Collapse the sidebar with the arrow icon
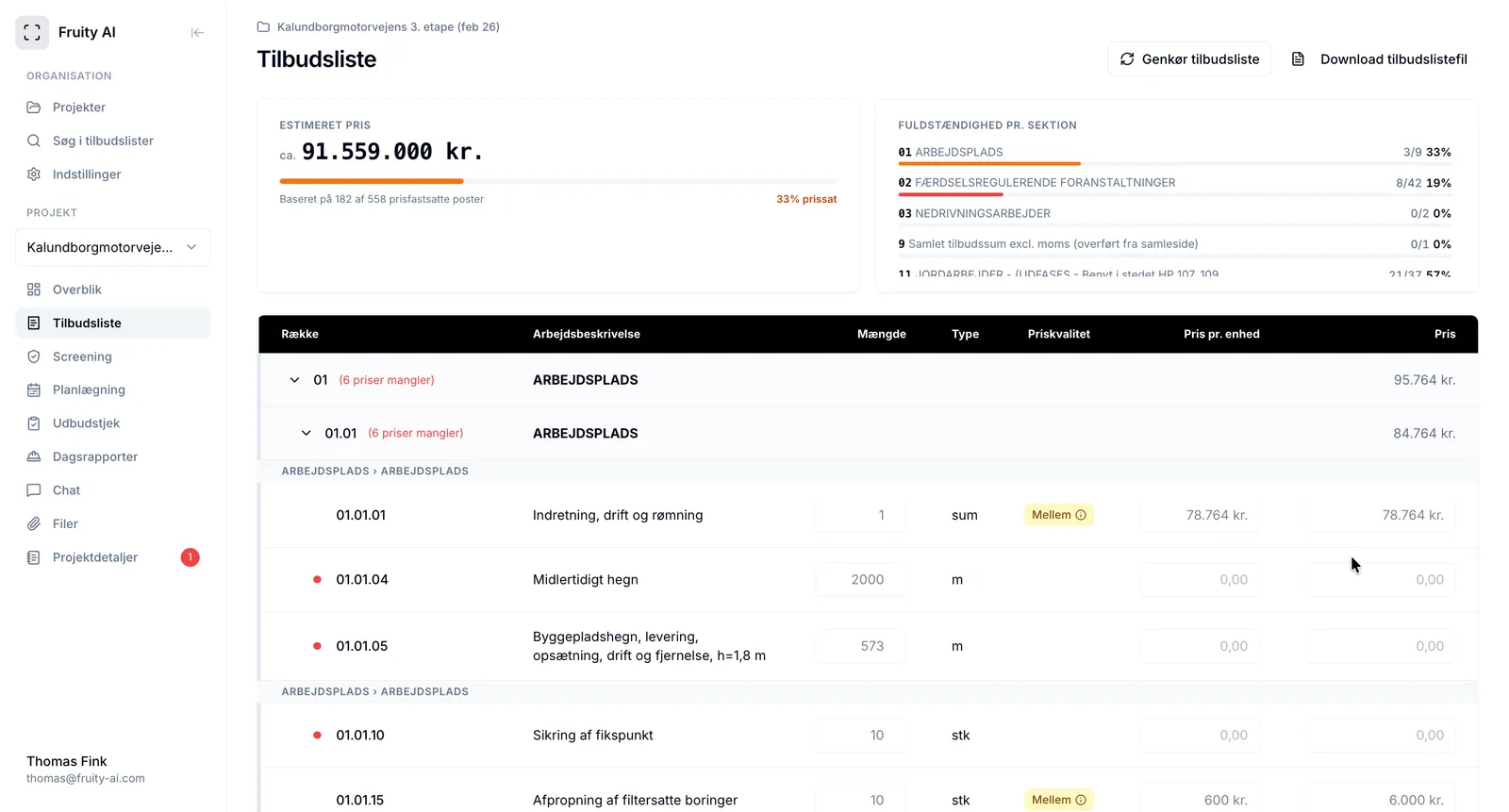Screen dimensions: 1509x812 tap(197, 32)
